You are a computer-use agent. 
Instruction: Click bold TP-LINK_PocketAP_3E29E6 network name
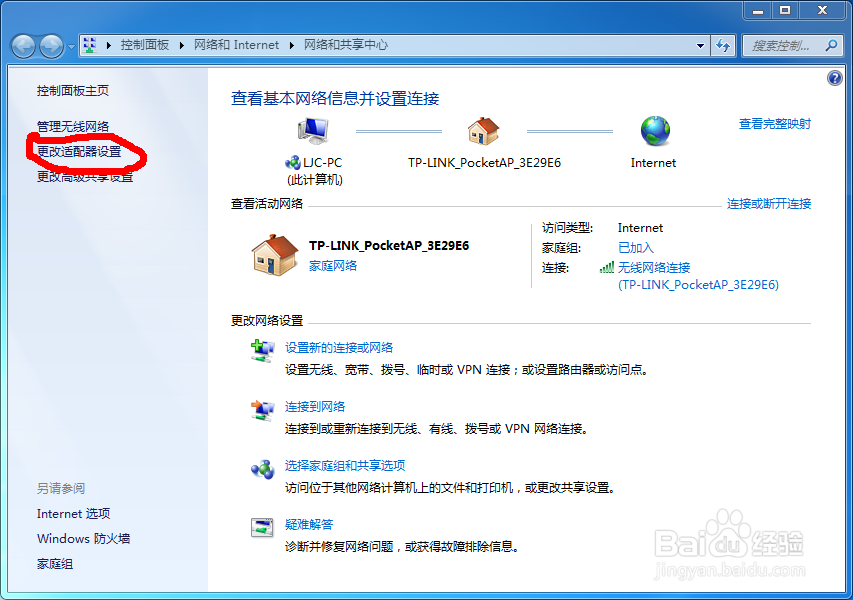tap(389, 245)
